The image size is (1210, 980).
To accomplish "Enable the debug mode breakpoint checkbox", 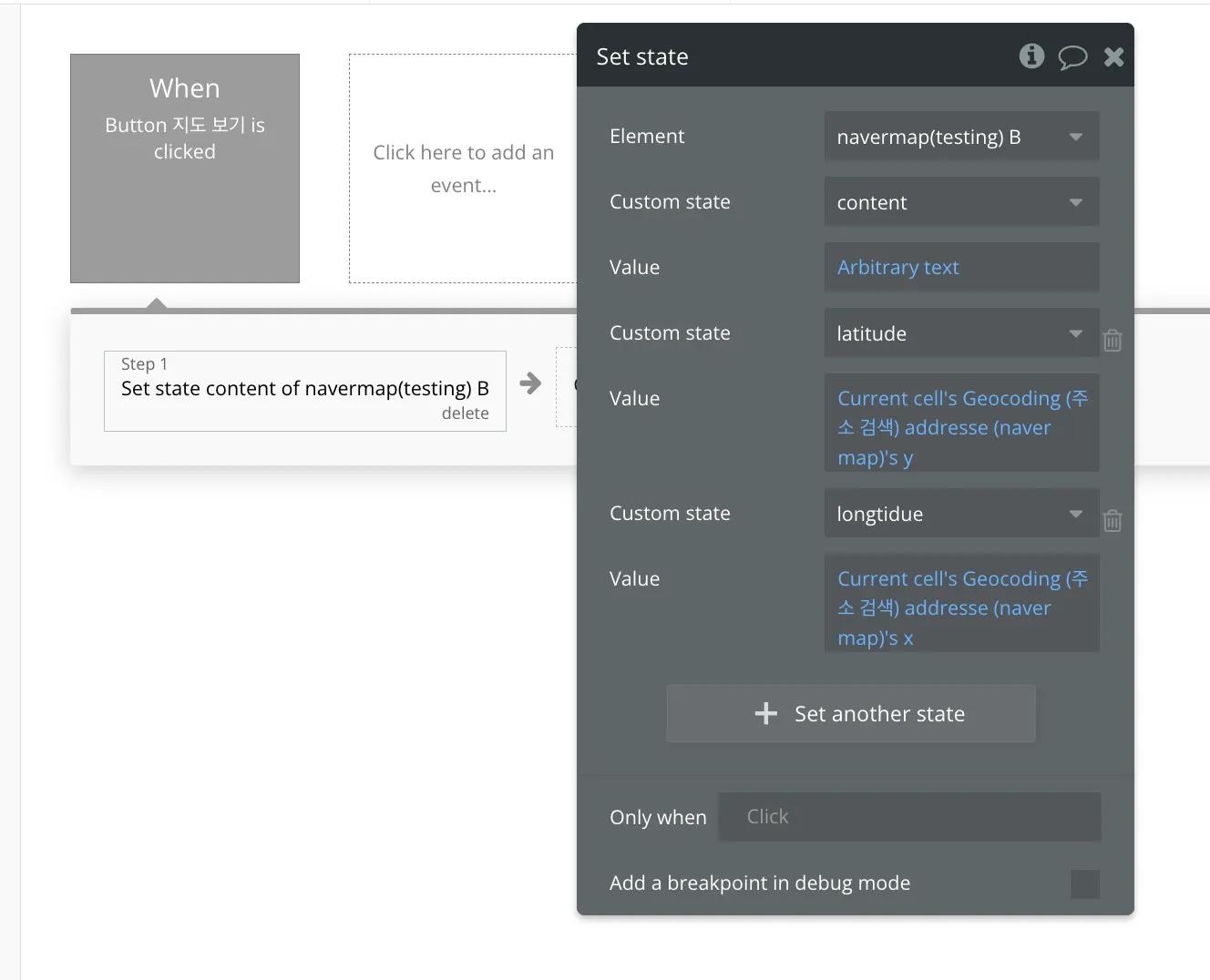I will pyautogui.click(x=1084, y=883).
